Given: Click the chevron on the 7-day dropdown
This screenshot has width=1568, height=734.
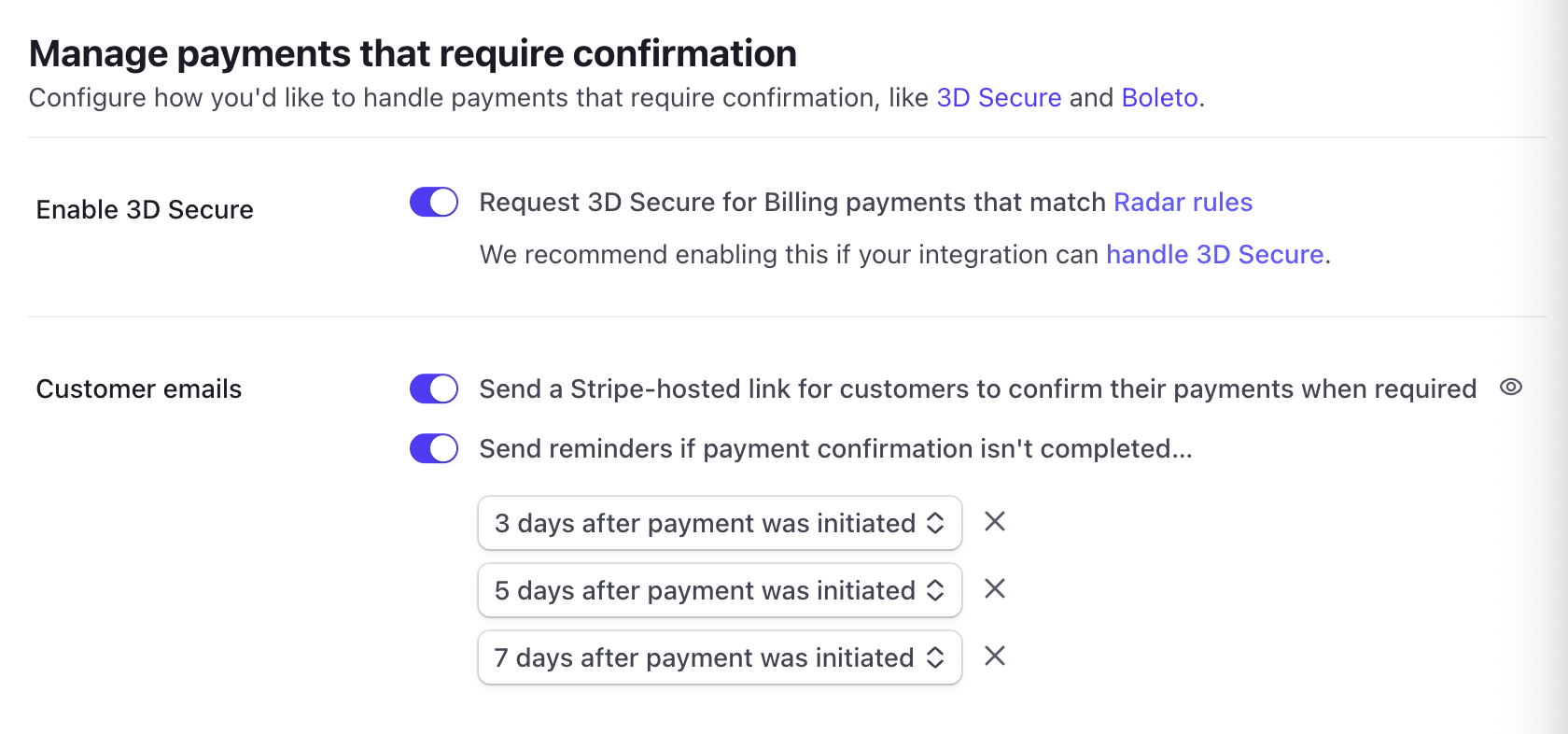Looking at the screenshot, I should pyautogui.click(x=936, y=656).
